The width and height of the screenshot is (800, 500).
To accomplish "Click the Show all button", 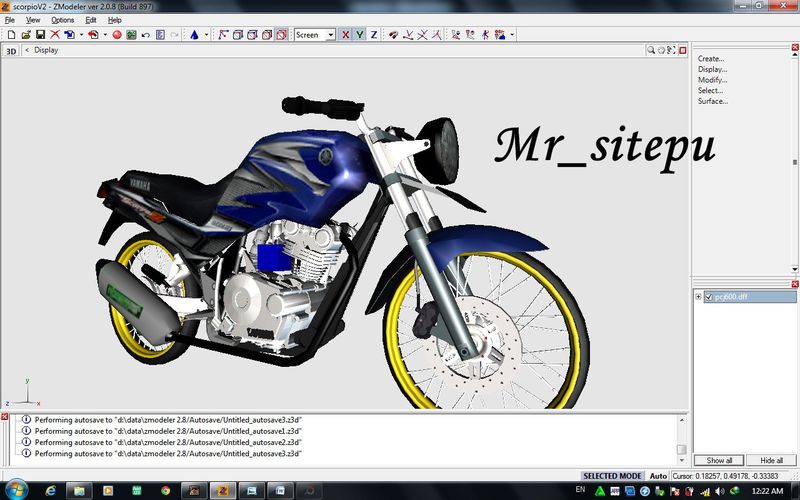I will click(719, 460).
